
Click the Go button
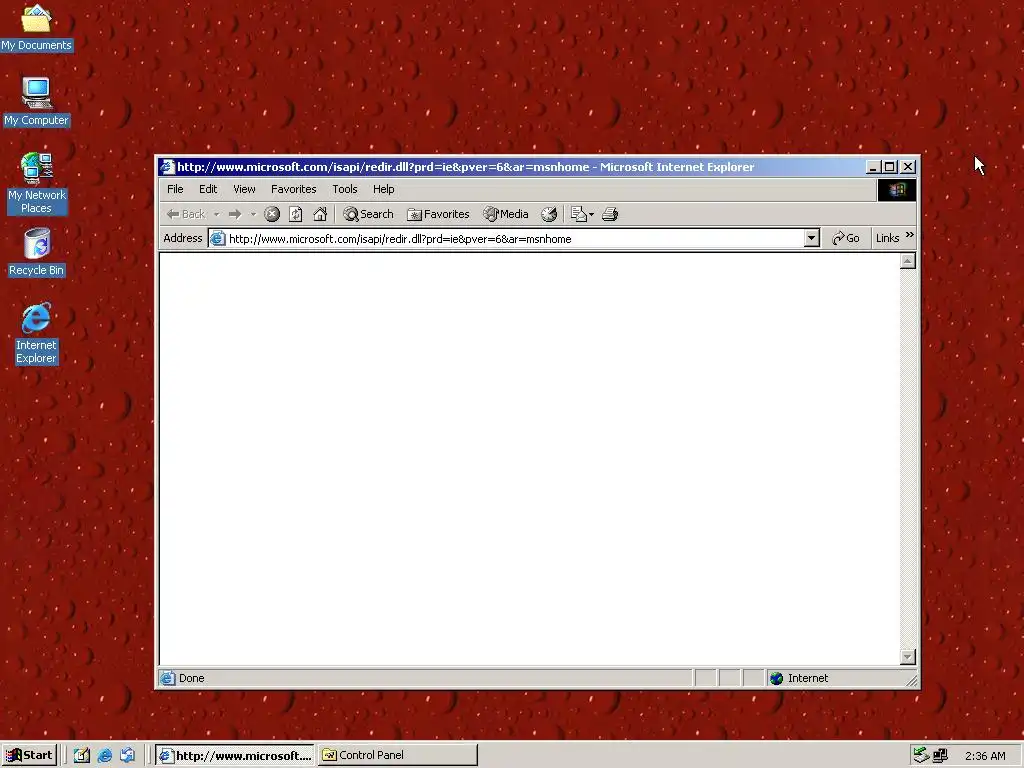(x=846, y=238)
